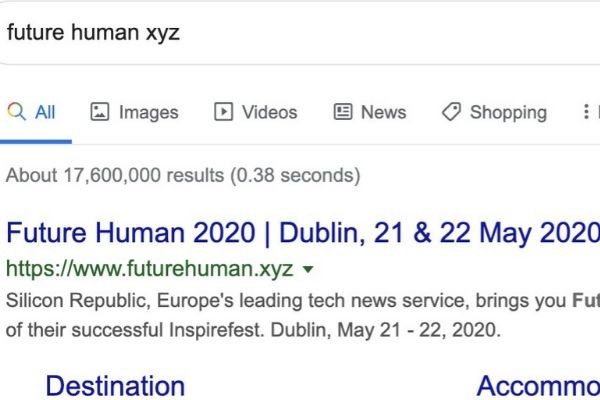This screenshot has height=400, width=600.
Task: Click the newspaper icon beside News
Action: tap(343, 112)
